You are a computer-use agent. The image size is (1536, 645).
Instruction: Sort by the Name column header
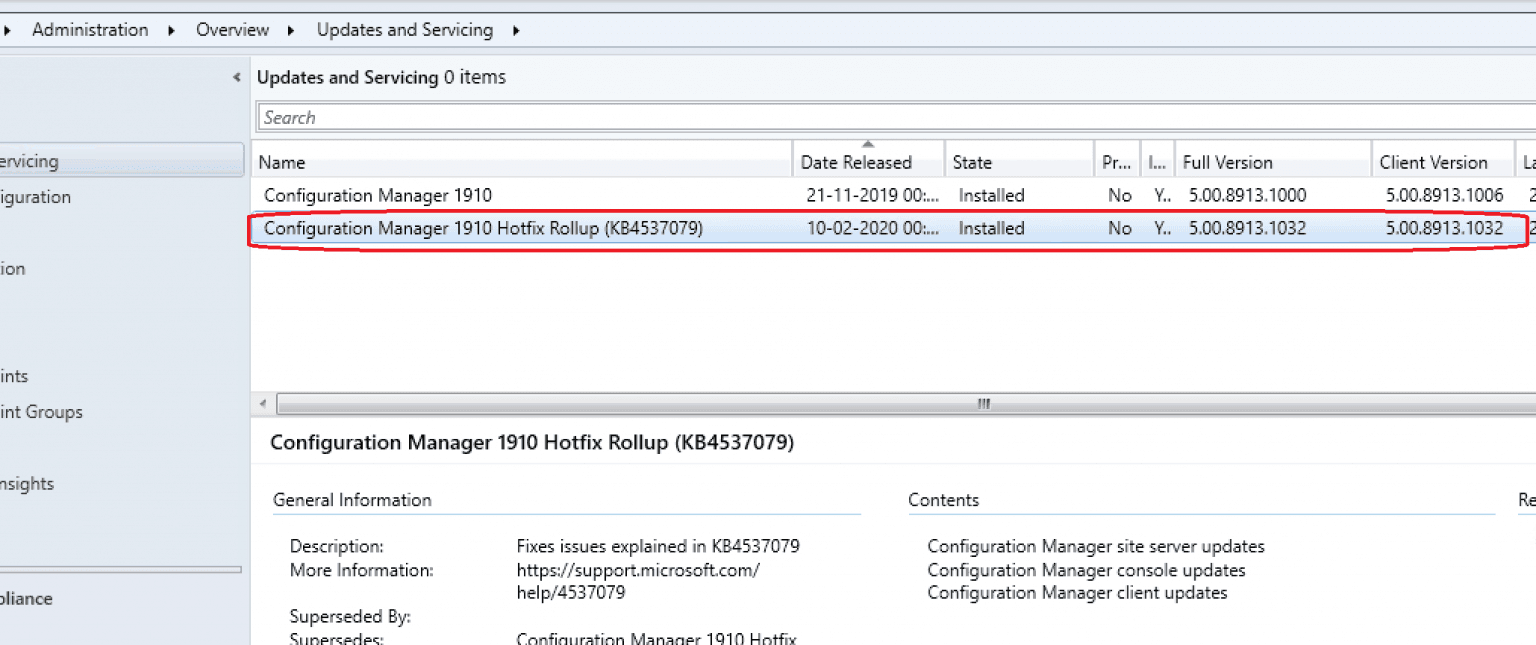click(x=522, y=162)
